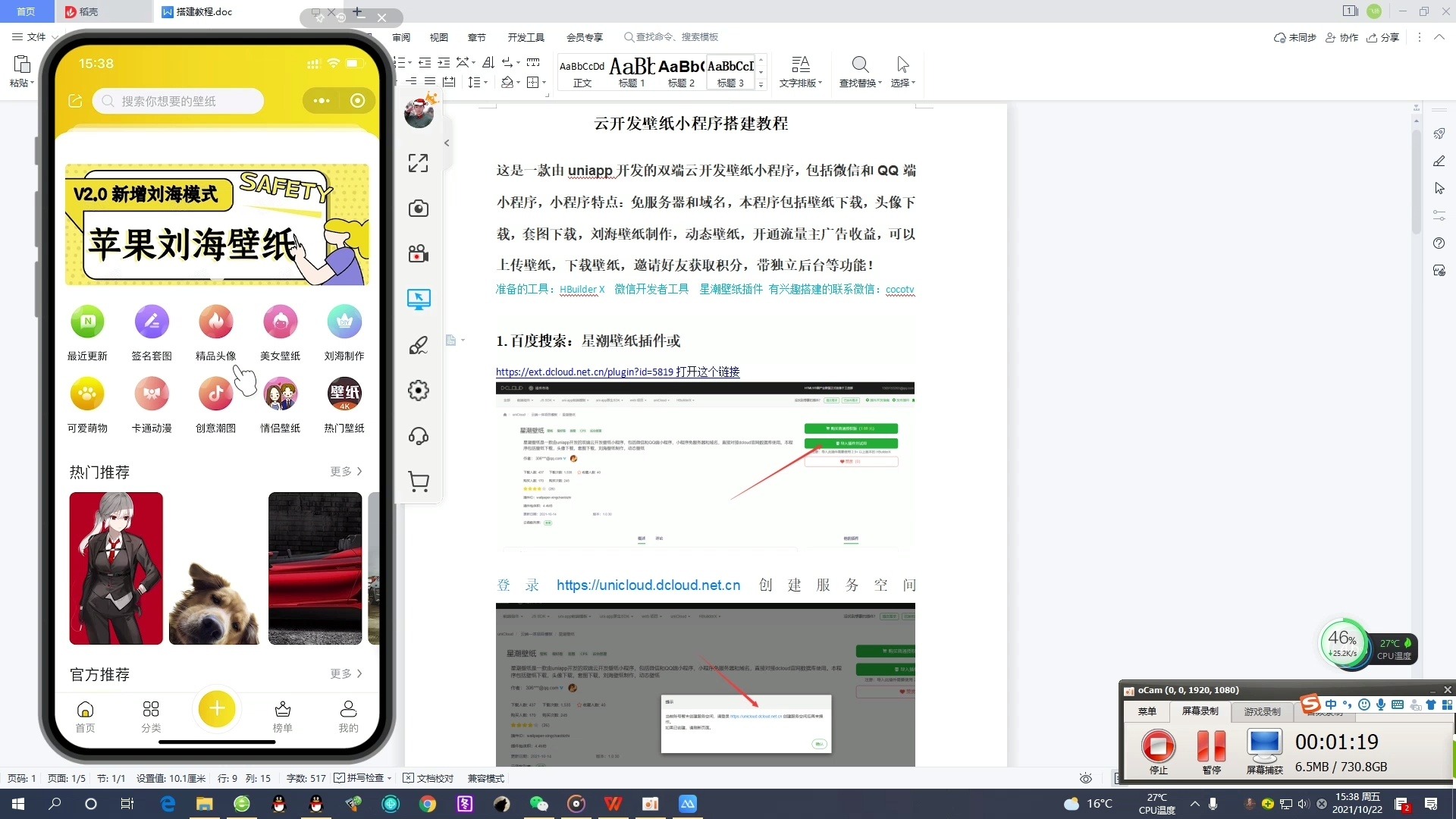The width and height of the screenshot is (1456, 819).
Task: Open the borders dropdown arrow
Action: coord(545,83)
